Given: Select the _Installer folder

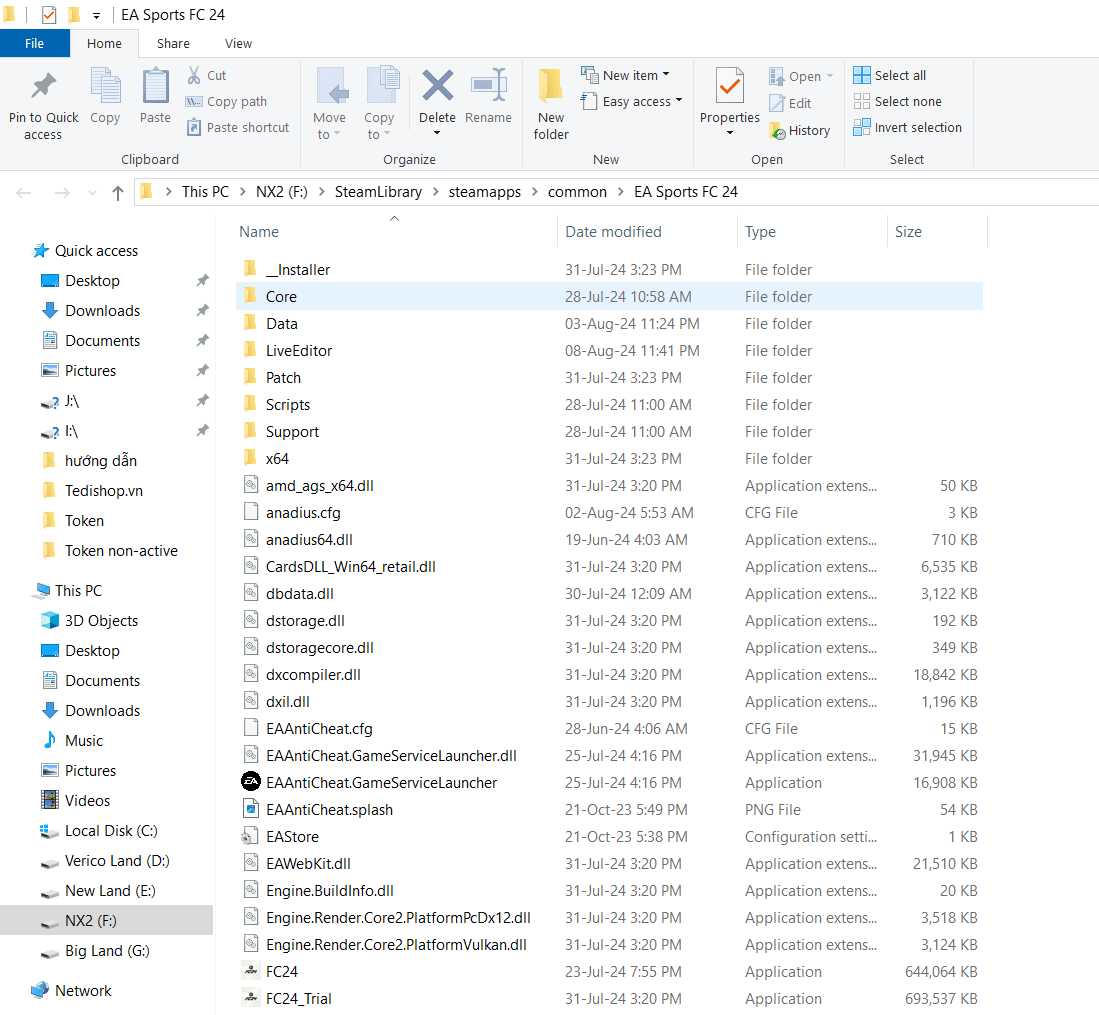Looking at the screenshot, I should pyautogui.click(x=609, y=270).
